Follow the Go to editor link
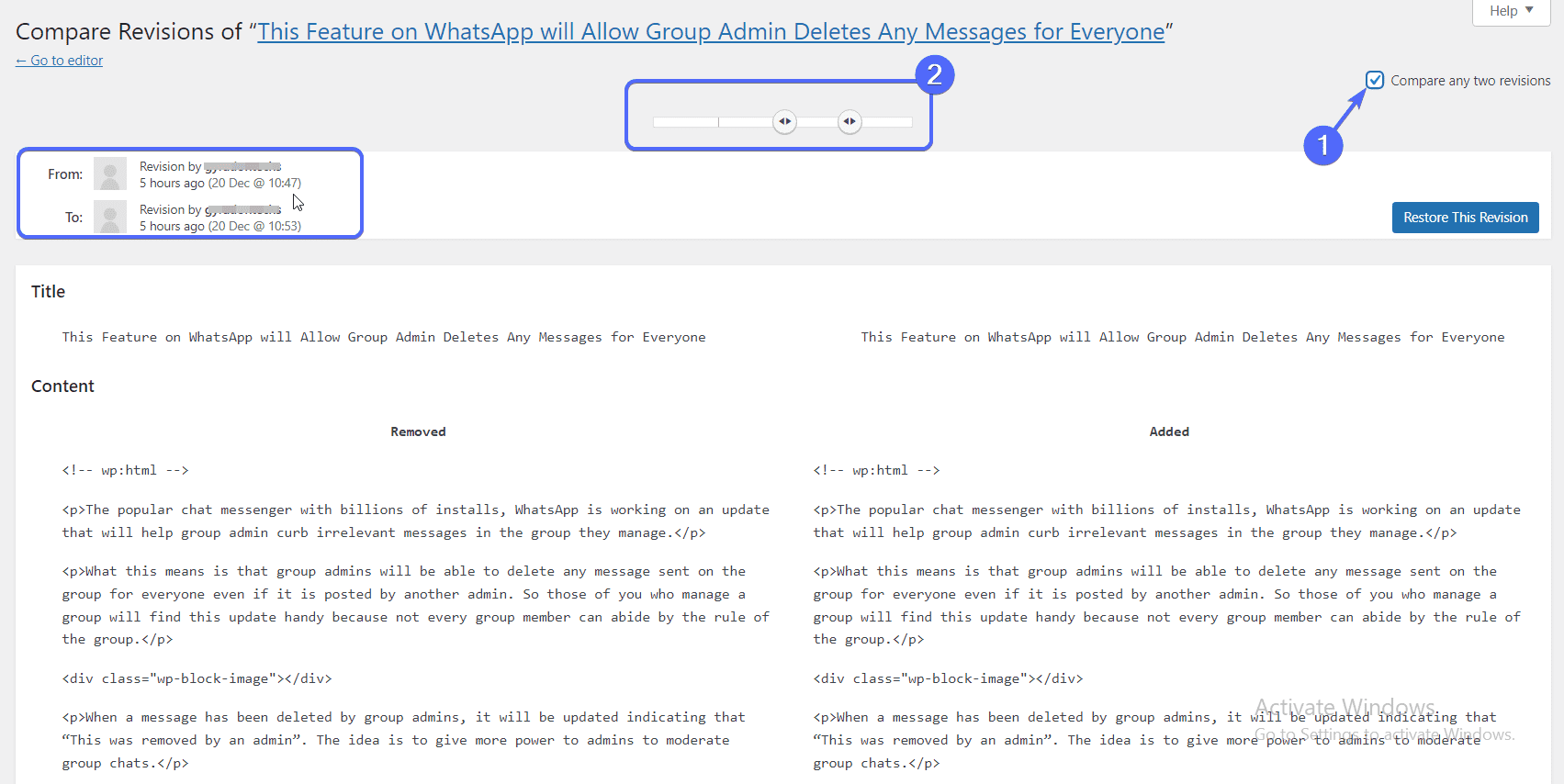 (60, 61)
